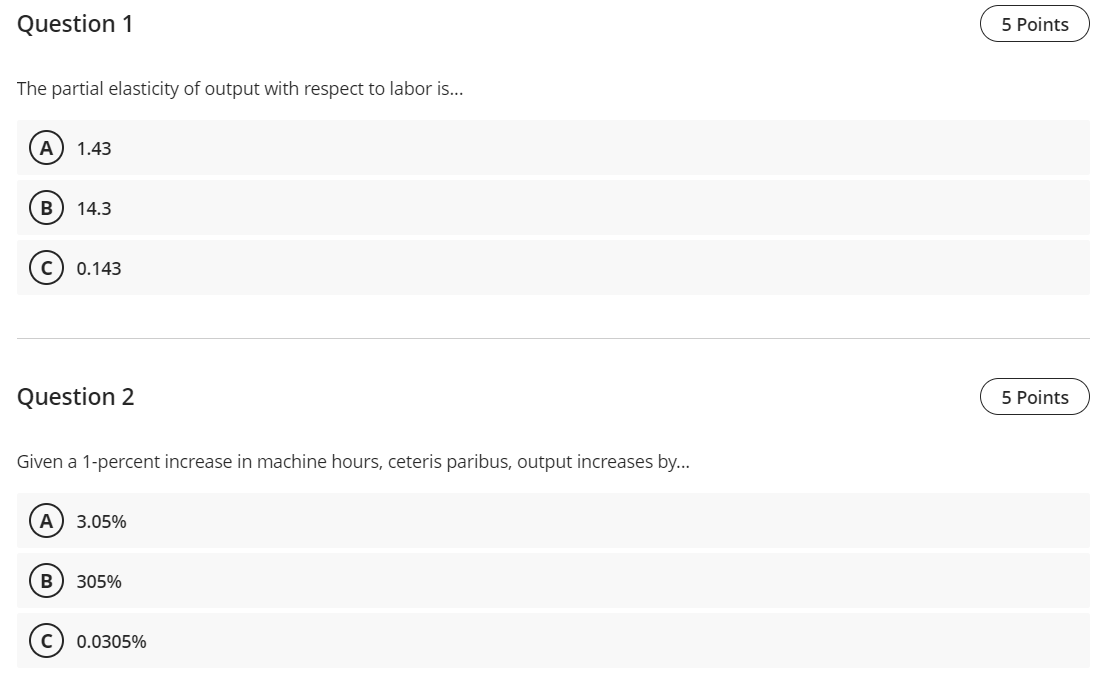Click the circled letter C in Question 2
The height and width of the screenshot is (677, 1112).
click(46, 641)
